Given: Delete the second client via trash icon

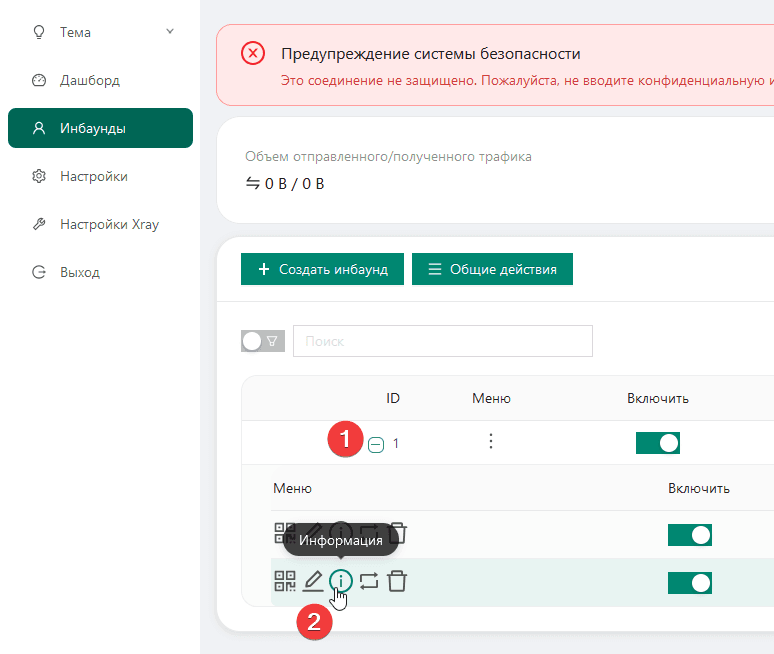Looking at the screenshot, I should (397, 581).
